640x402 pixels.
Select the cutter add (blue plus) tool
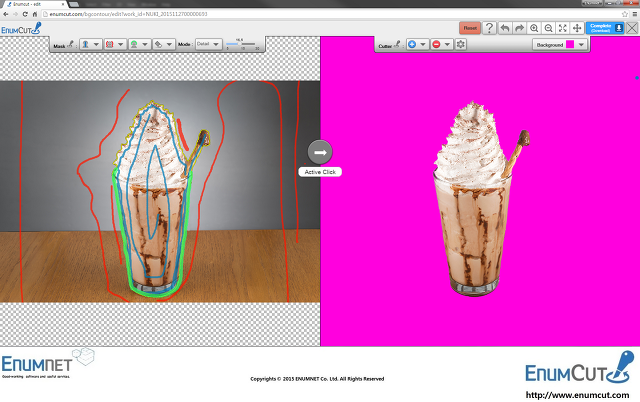tap(412, 44)
